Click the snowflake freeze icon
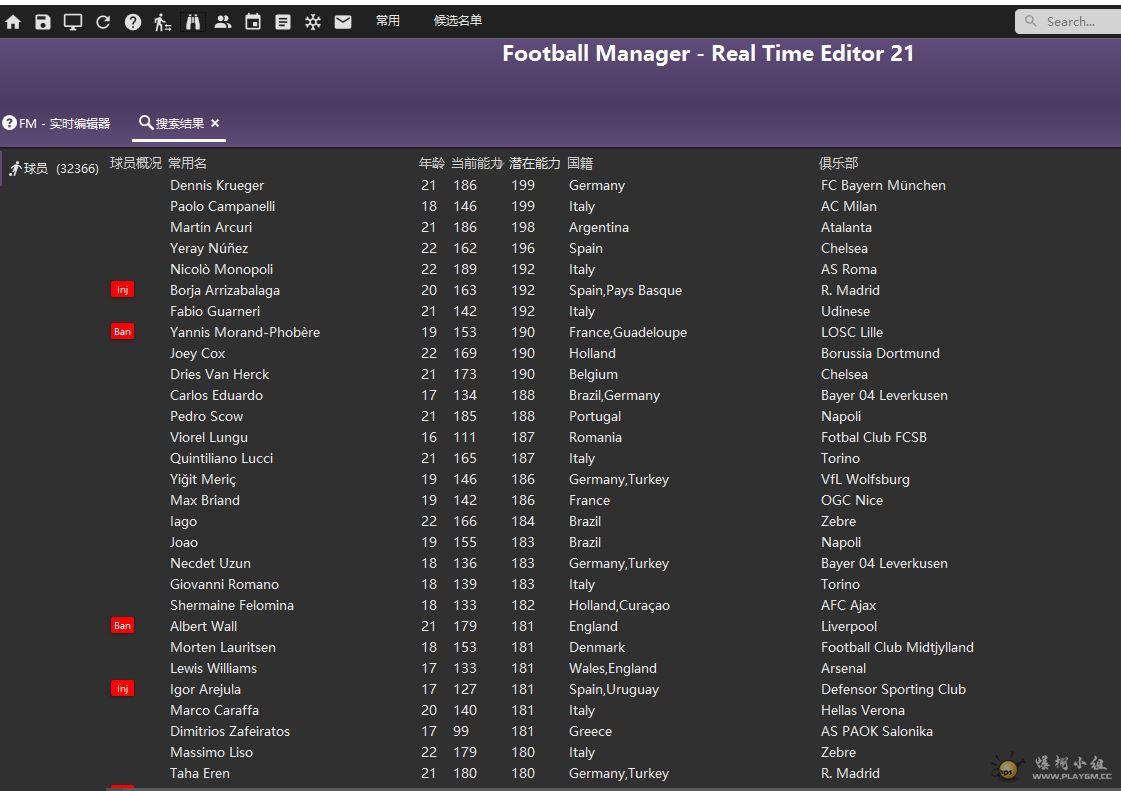Screen dimensions: 1121x791 [x=313, y=22]
